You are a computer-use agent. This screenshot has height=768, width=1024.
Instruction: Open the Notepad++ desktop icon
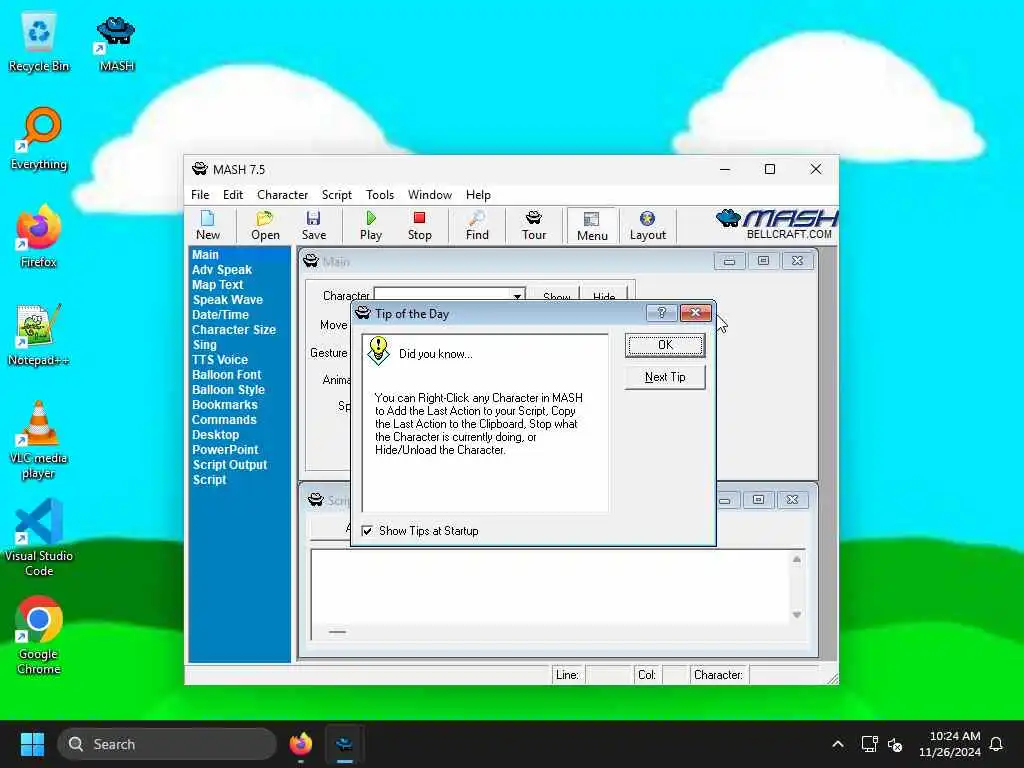tap(39, 336)
